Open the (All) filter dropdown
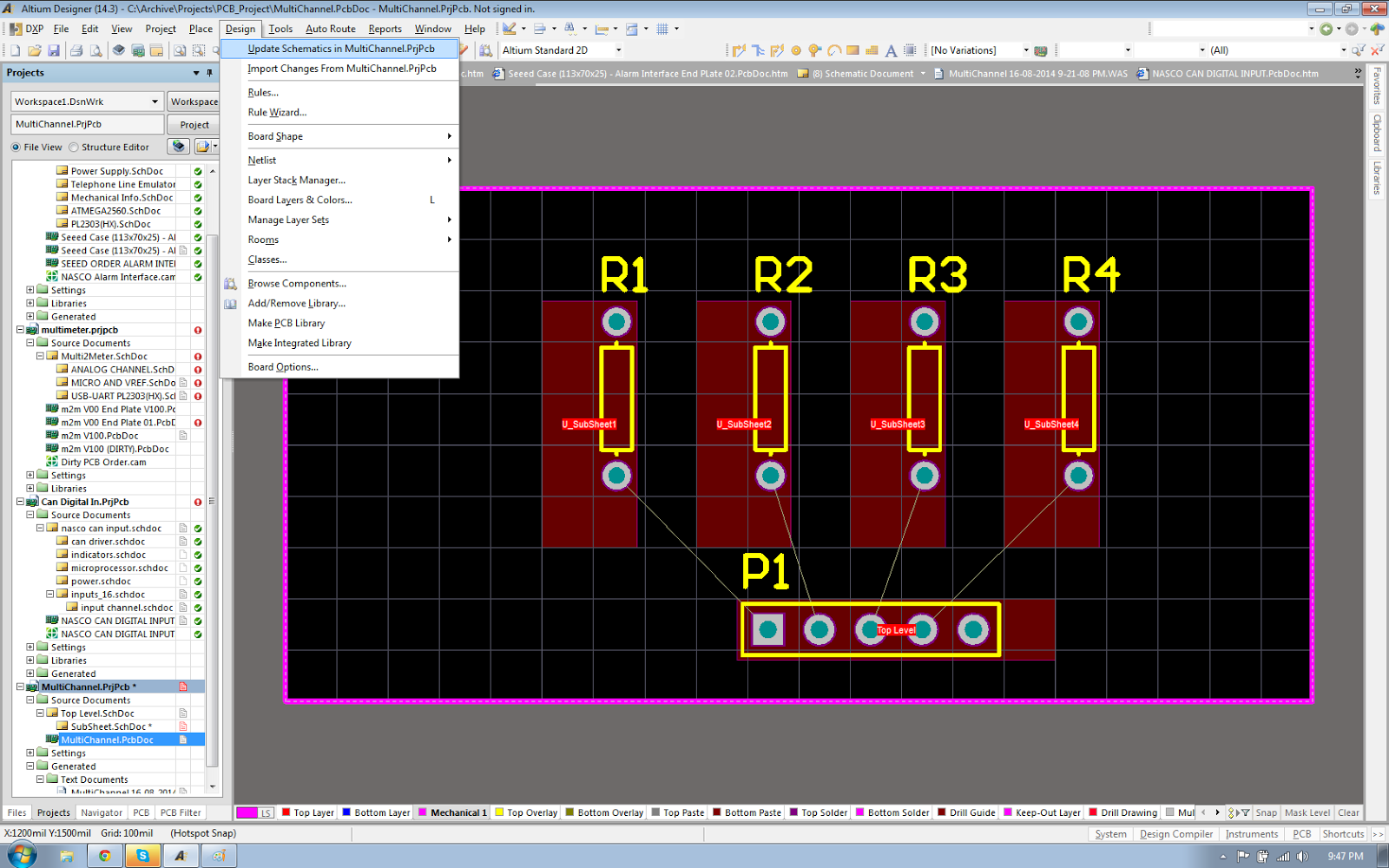 click(x=1343, y=50)
